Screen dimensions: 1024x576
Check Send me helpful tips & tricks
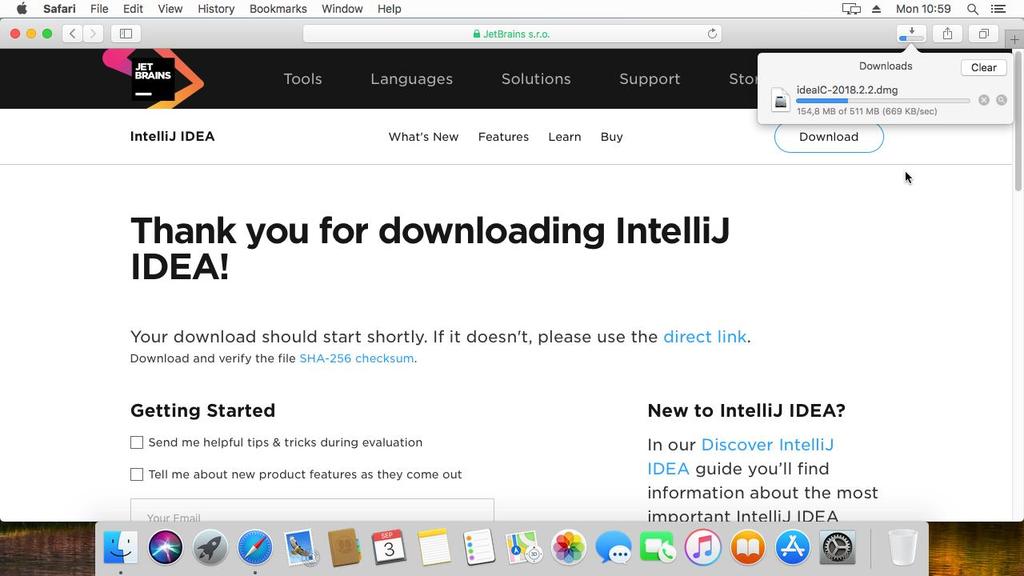[x=136, y=443]
